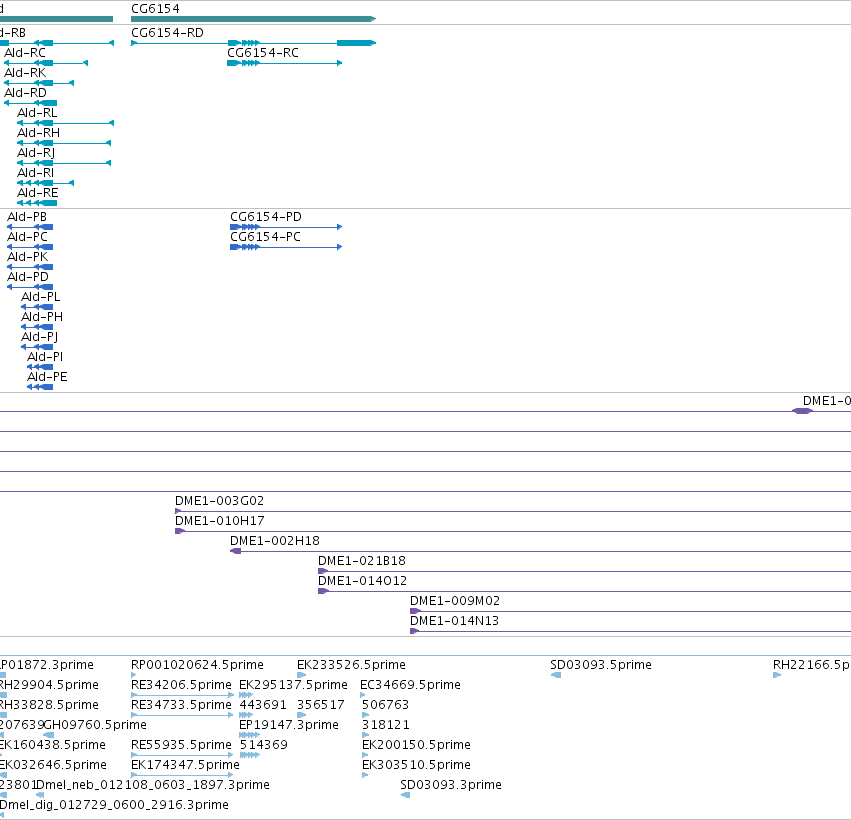
Task: Click the CG6154 gene label
Action: [155, 9]
